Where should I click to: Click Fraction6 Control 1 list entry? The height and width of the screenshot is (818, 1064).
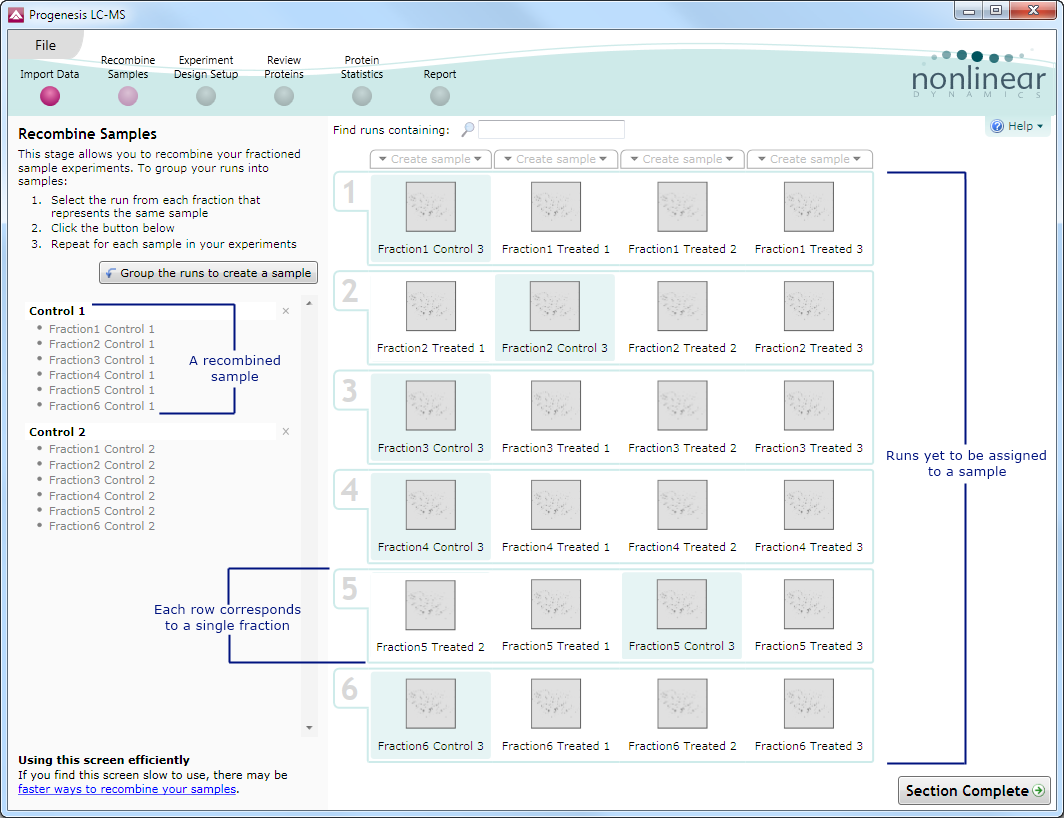pyautogui.click(x=101, y=406)
